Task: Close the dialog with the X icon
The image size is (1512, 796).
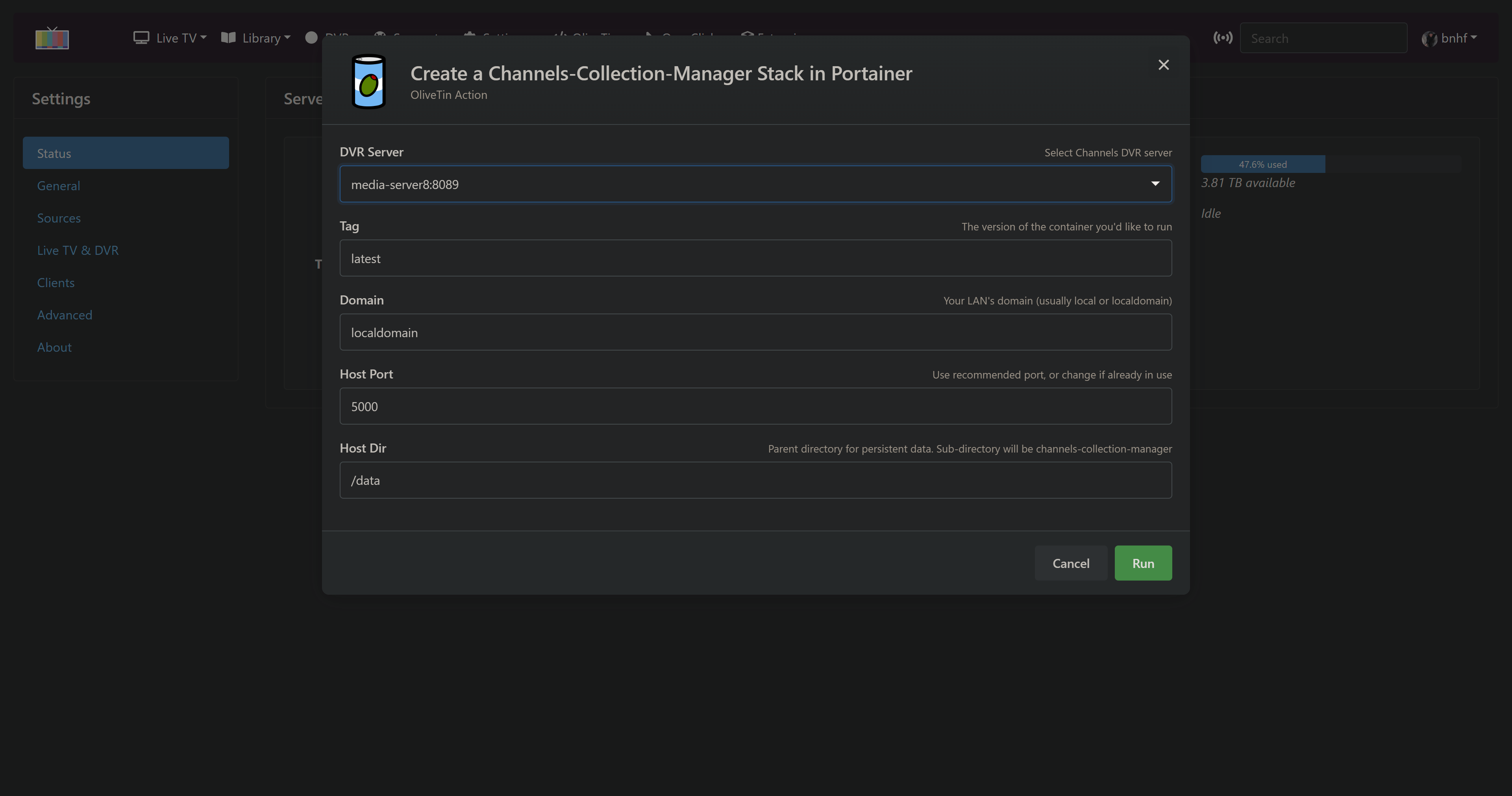Action: 1163,65
